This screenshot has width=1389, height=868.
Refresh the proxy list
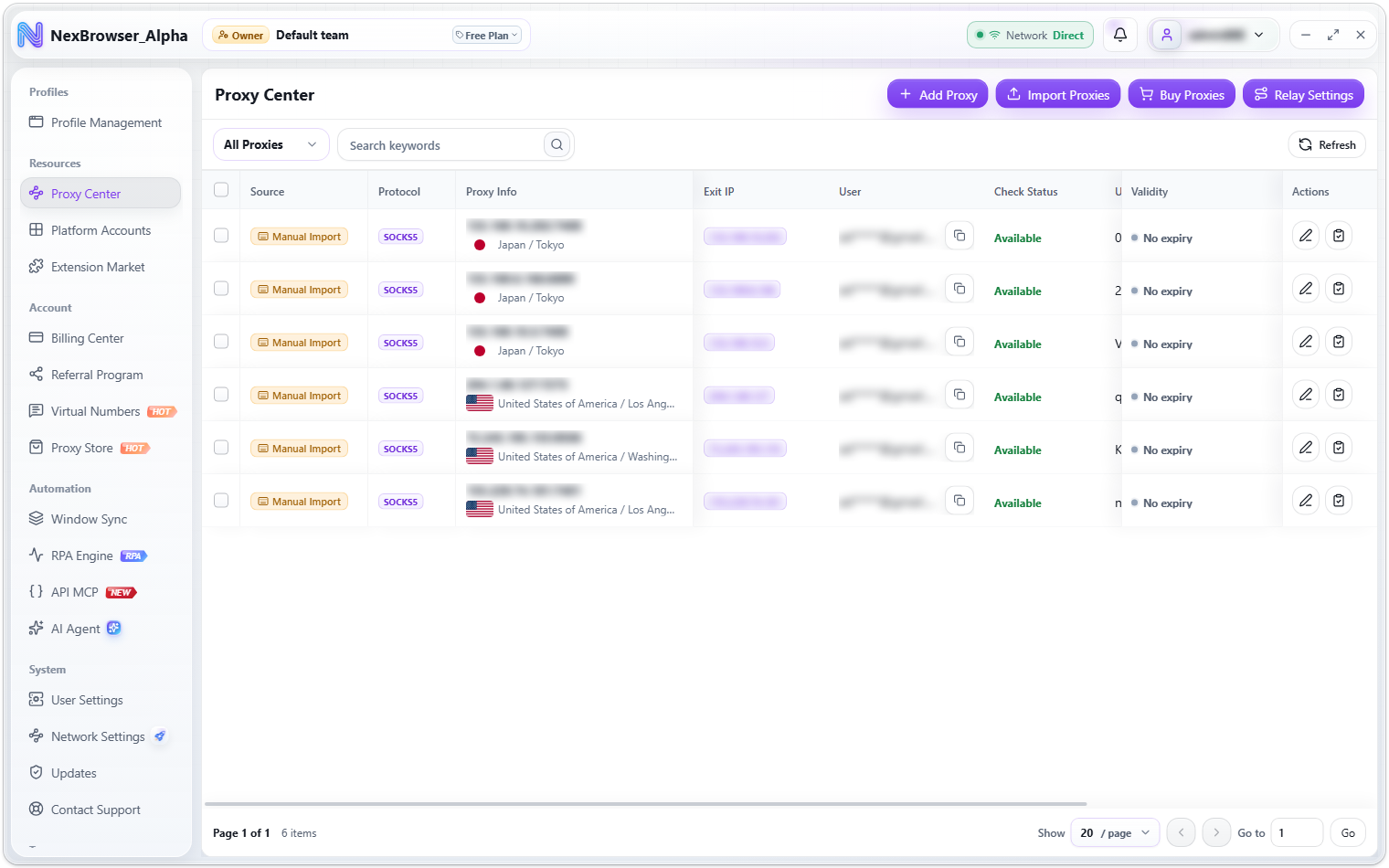click(x=1327, y=144)
